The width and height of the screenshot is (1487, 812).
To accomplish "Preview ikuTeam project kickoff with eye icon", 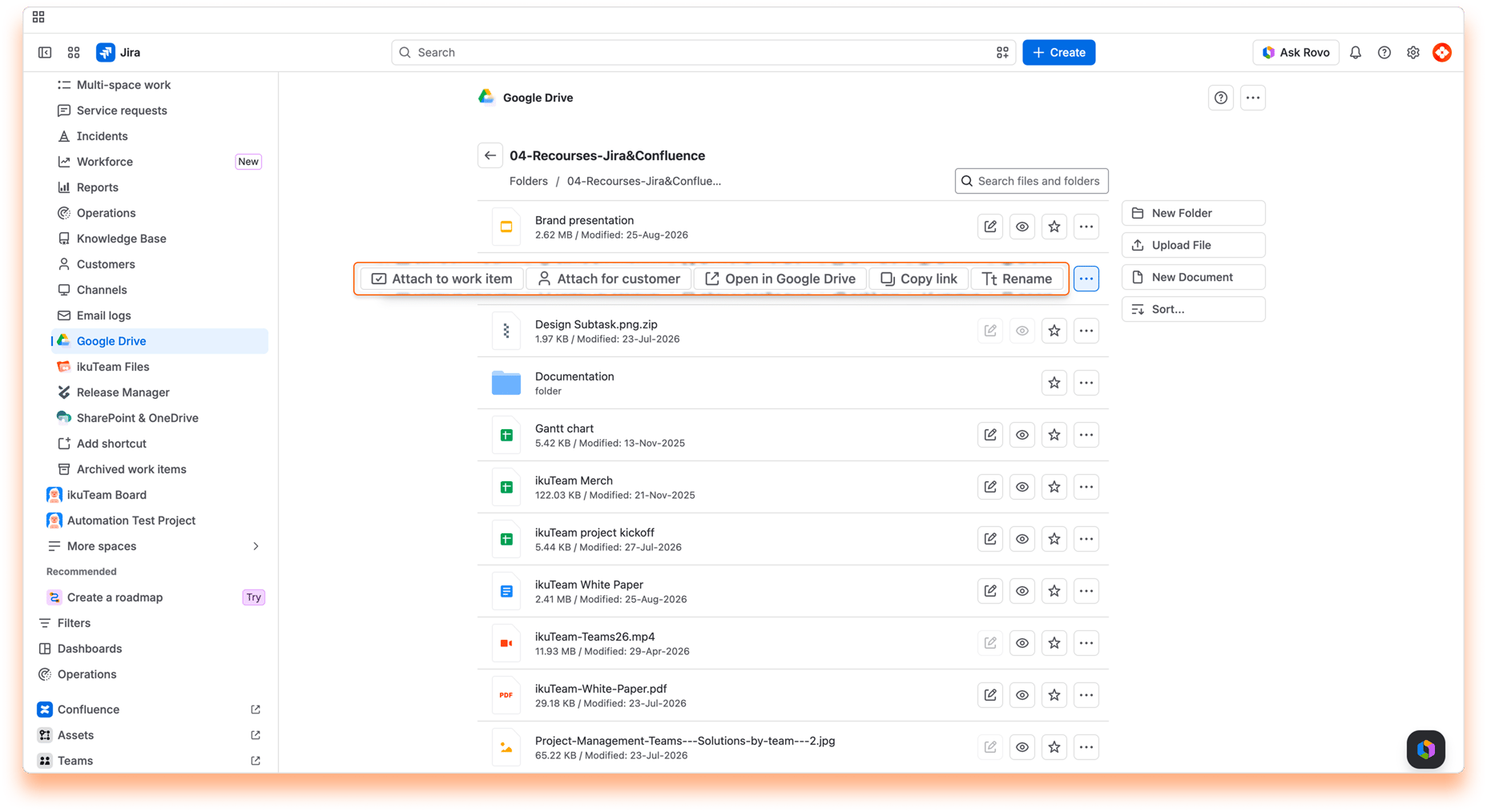I will (x=1022, y=539).
